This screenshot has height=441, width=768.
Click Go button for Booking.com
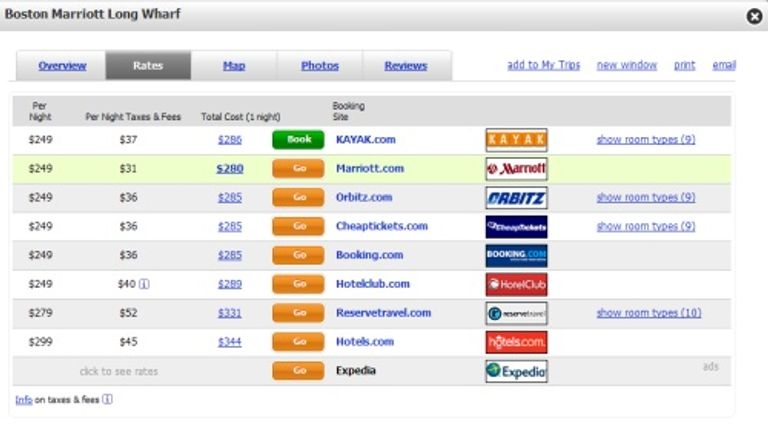coord(298,255)
